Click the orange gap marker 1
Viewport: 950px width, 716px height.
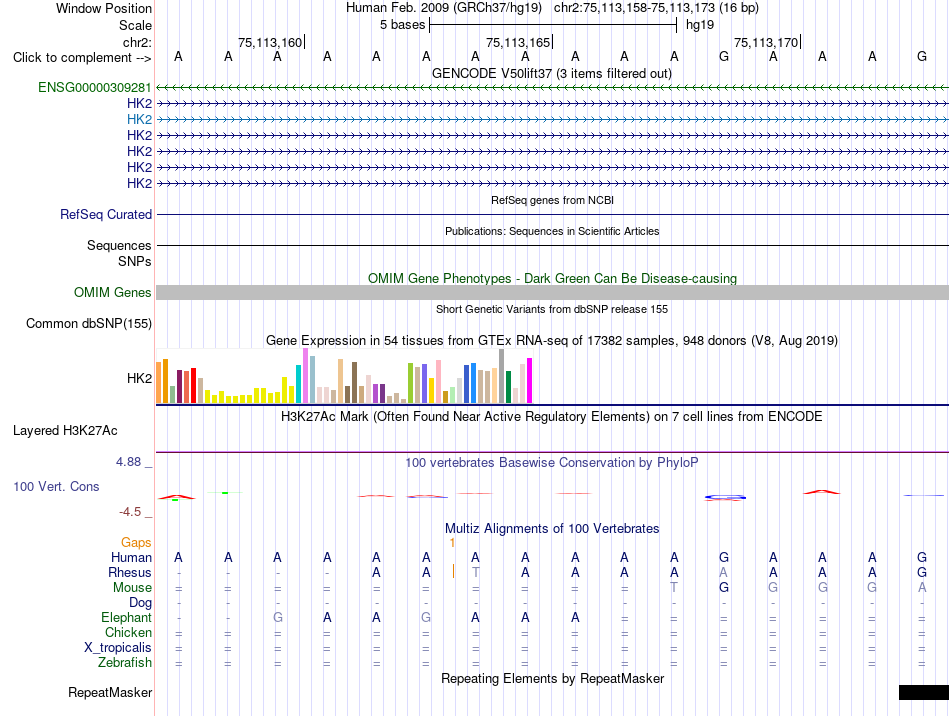[x=452, y=543]
